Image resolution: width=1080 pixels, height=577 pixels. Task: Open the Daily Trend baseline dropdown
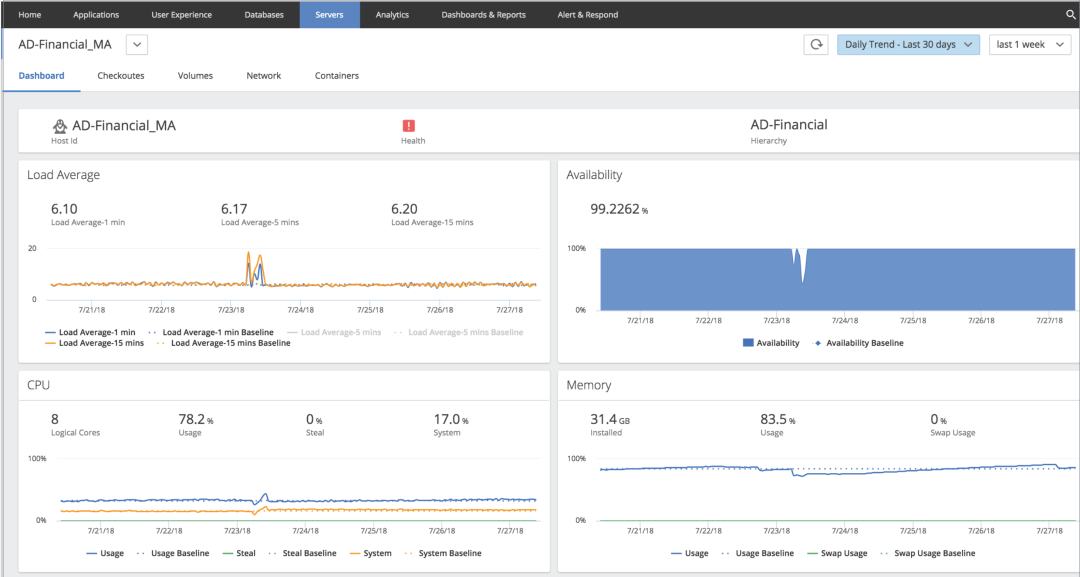pos(908,45)
